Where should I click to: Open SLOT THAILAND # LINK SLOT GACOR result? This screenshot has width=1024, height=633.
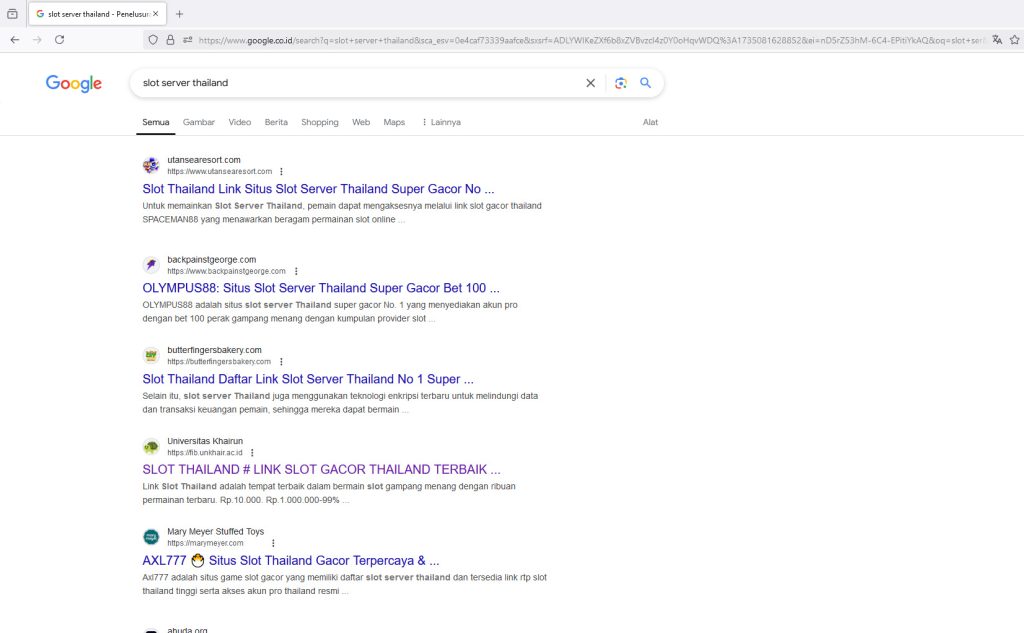(x=321, y=470)
